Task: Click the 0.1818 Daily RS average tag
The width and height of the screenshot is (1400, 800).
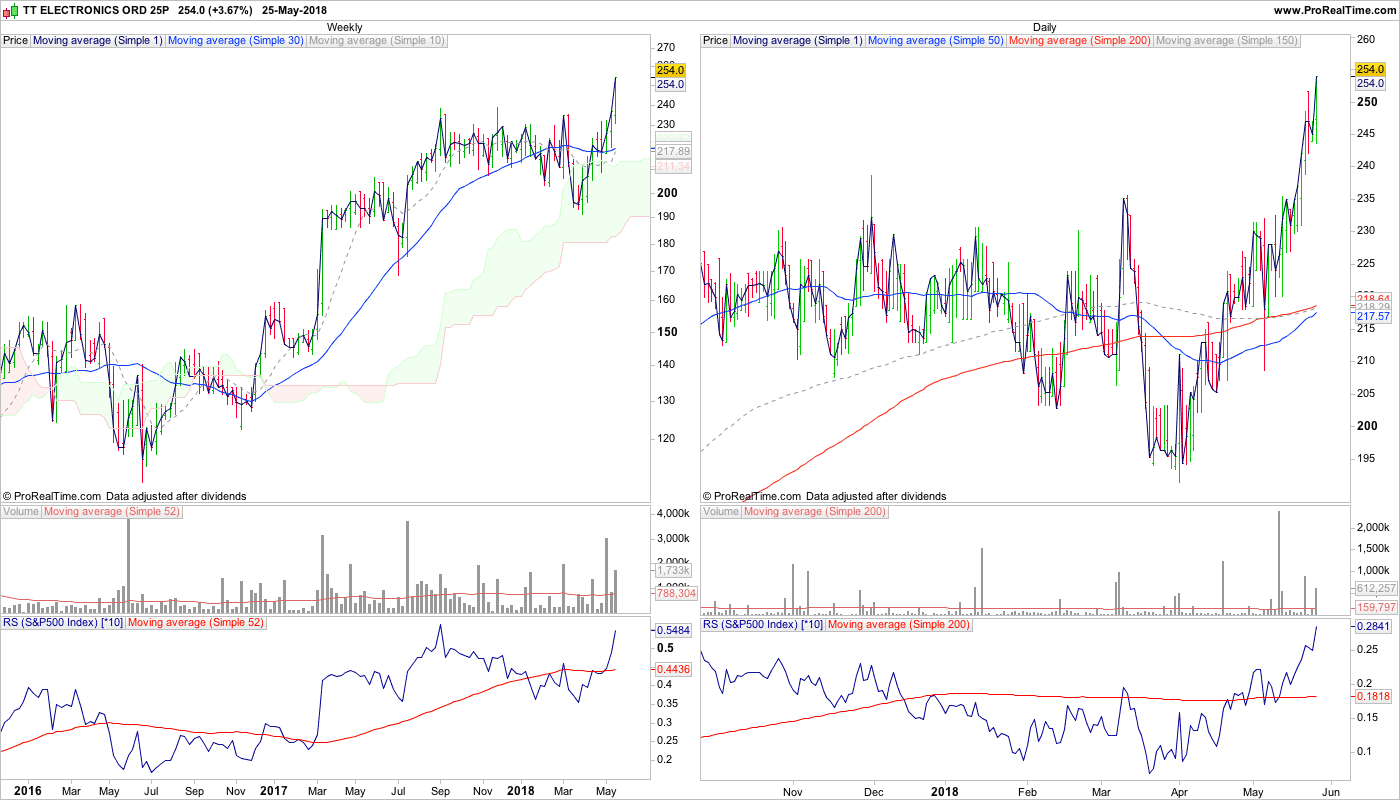Action: tap(1374, 696)
